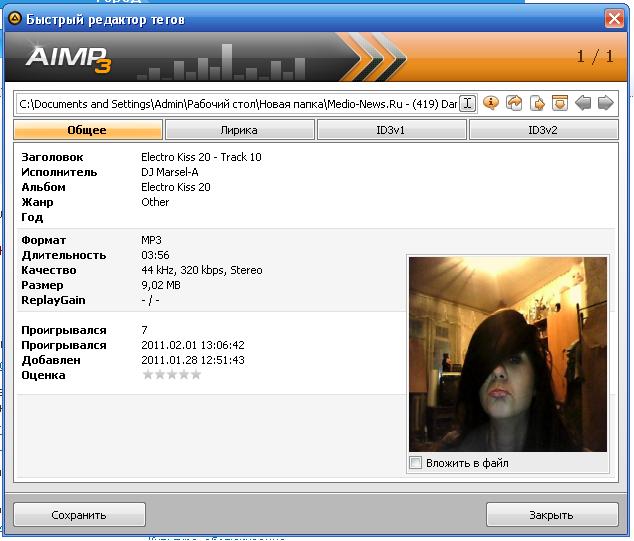This screenshot has height=541, width=634.
Task: Click the rename file button in path field
Action: [x=467, y=104]
